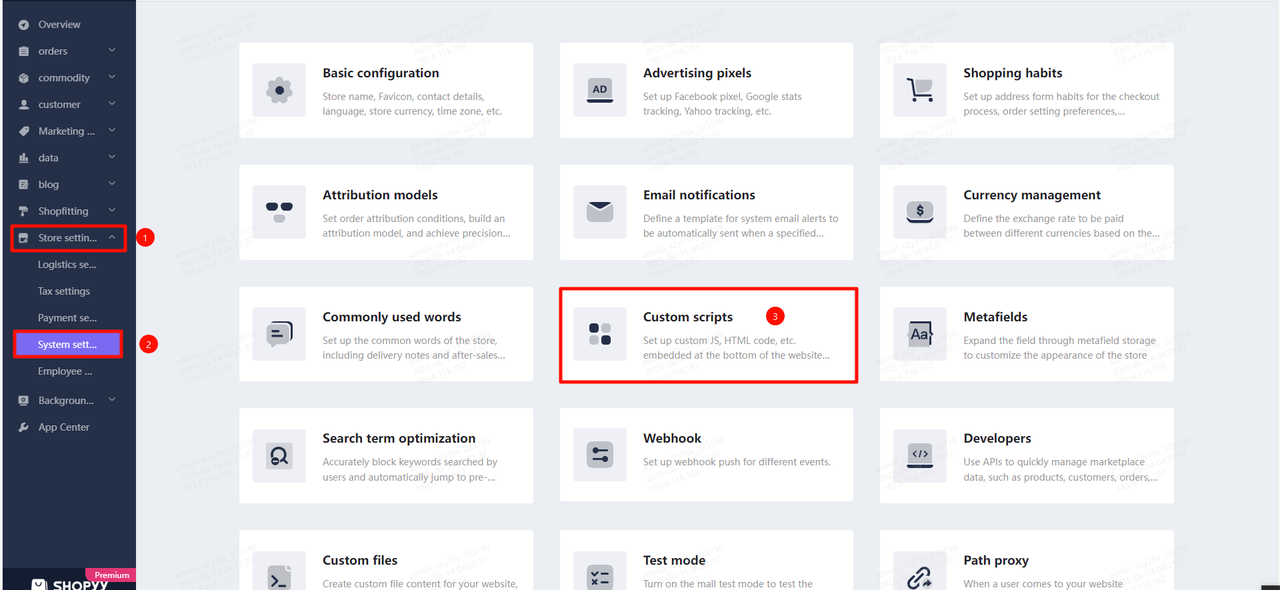
Task: Open Advertising pixels settings title
Action: tap(697, 73)
